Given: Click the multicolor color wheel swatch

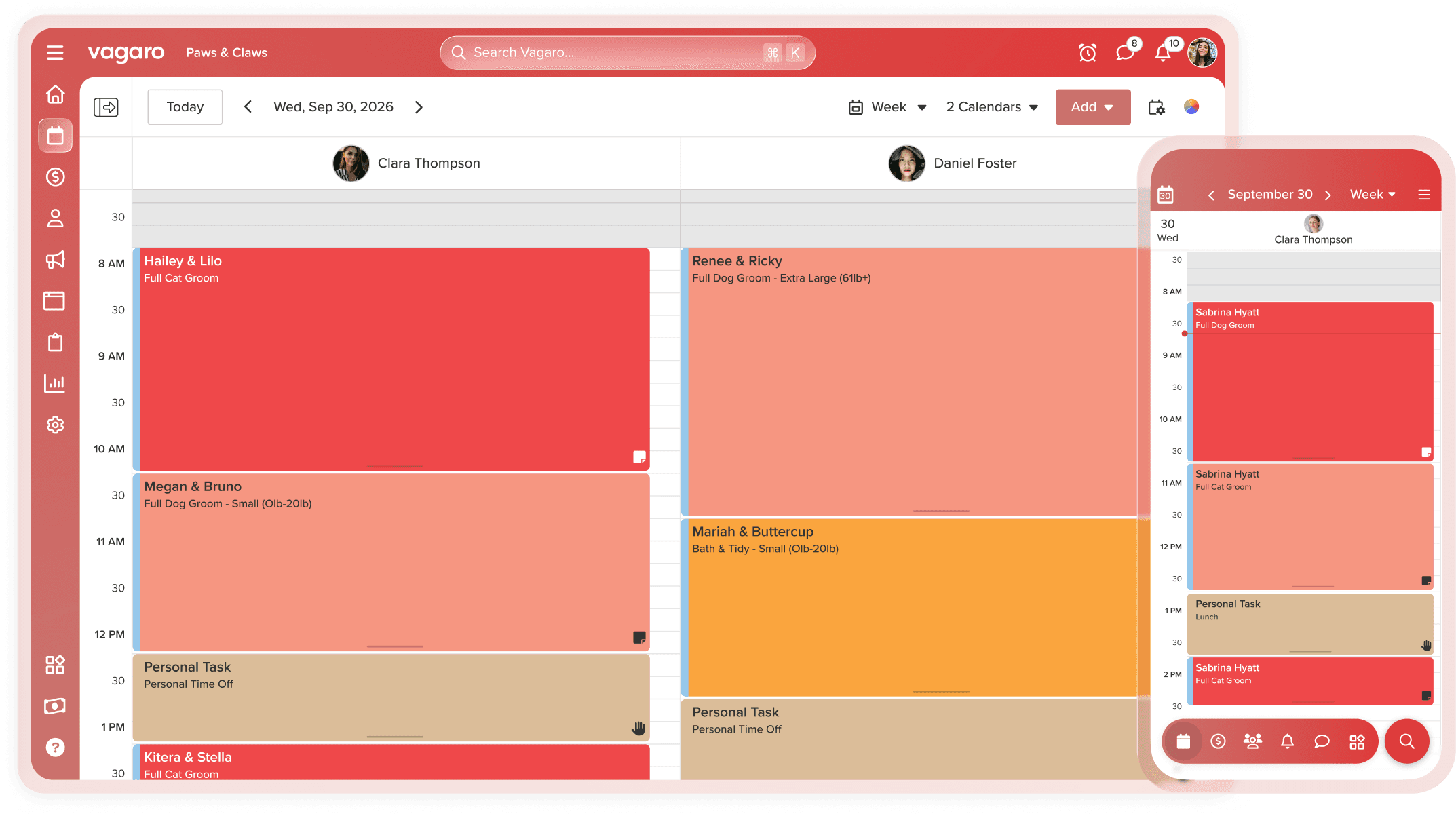Looking at the screenshot, I should (x=1191, y=107).
